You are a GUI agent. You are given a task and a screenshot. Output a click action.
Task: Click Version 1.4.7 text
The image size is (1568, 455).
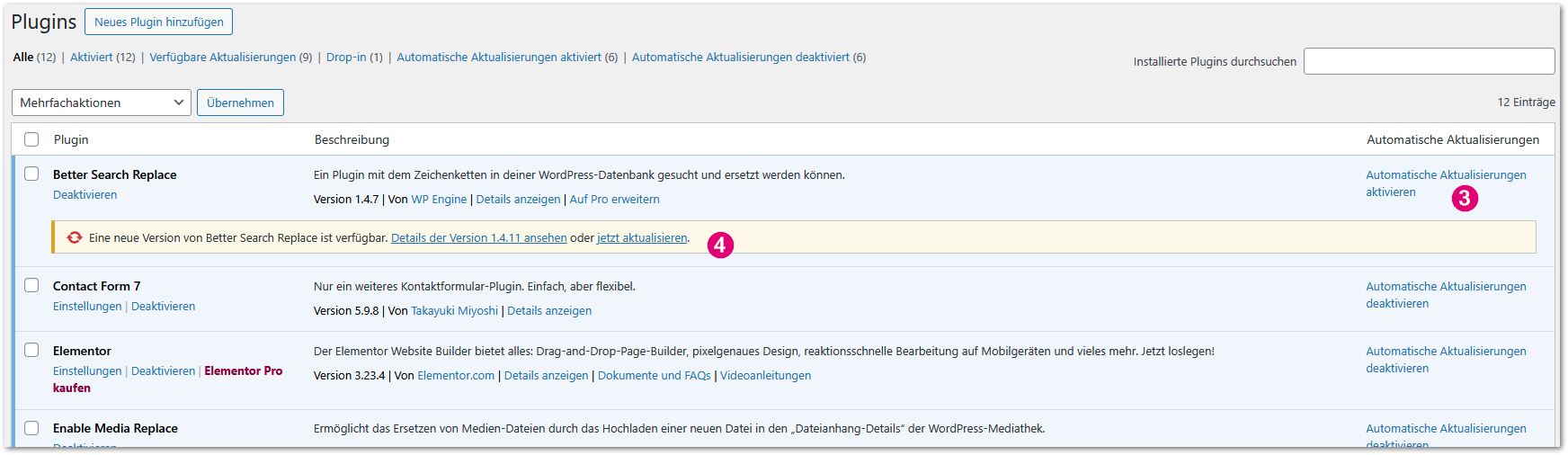(346, 199)
